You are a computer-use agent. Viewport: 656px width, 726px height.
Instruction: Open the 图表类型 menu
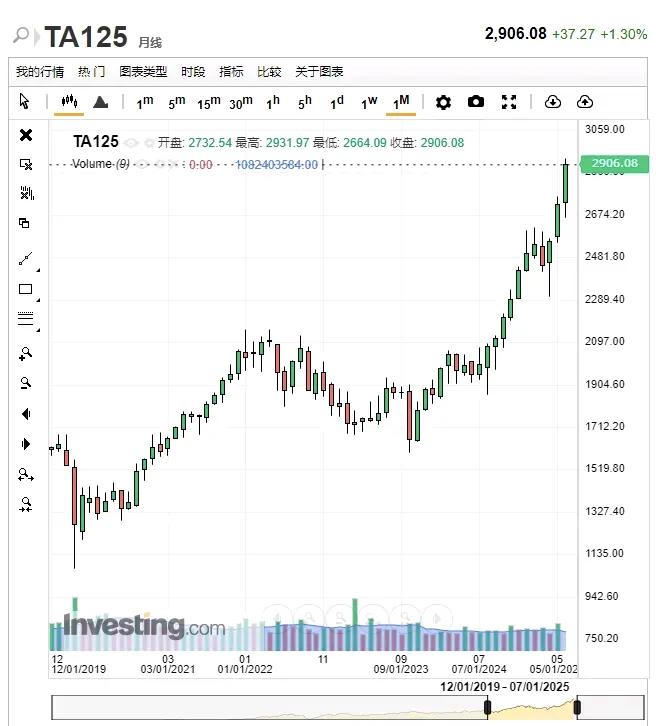click(x=143, y=72)
